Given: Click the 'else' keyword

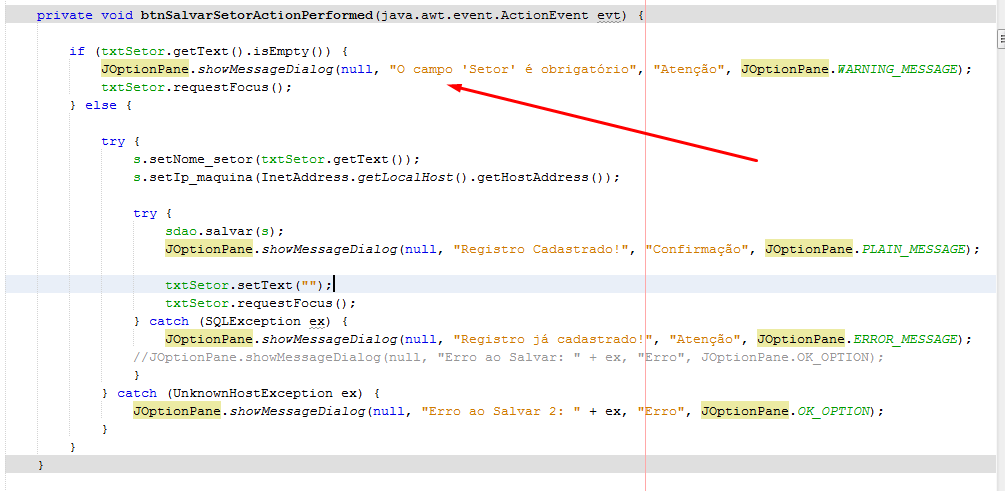Looking at the screenshot, I should [101, 105].
